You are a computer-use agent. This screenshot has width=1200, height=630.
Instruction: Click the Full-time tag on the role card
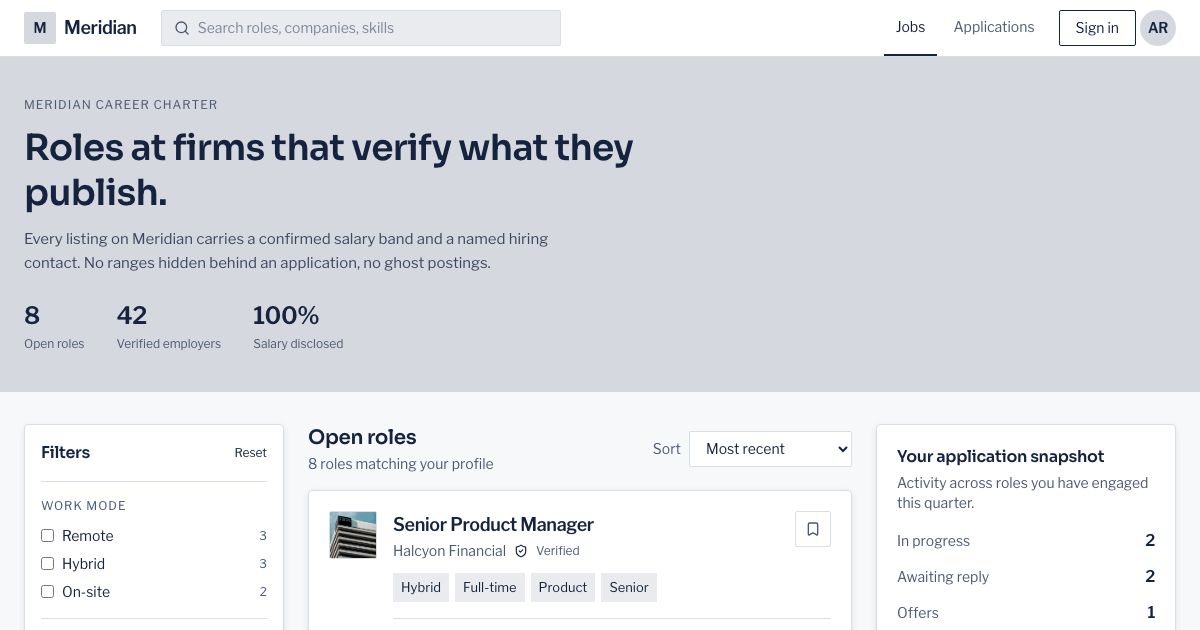coord(490,588)
